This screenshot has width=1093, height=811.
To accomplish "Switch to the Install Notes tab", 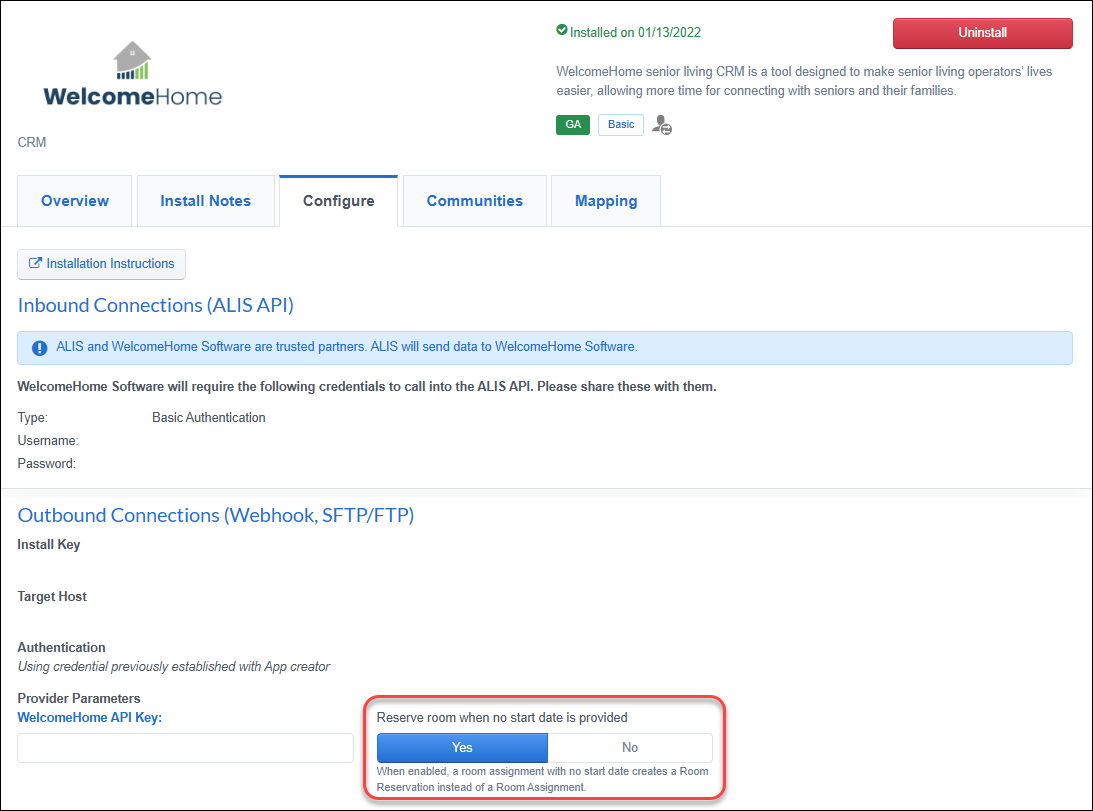I will [206, 201].
